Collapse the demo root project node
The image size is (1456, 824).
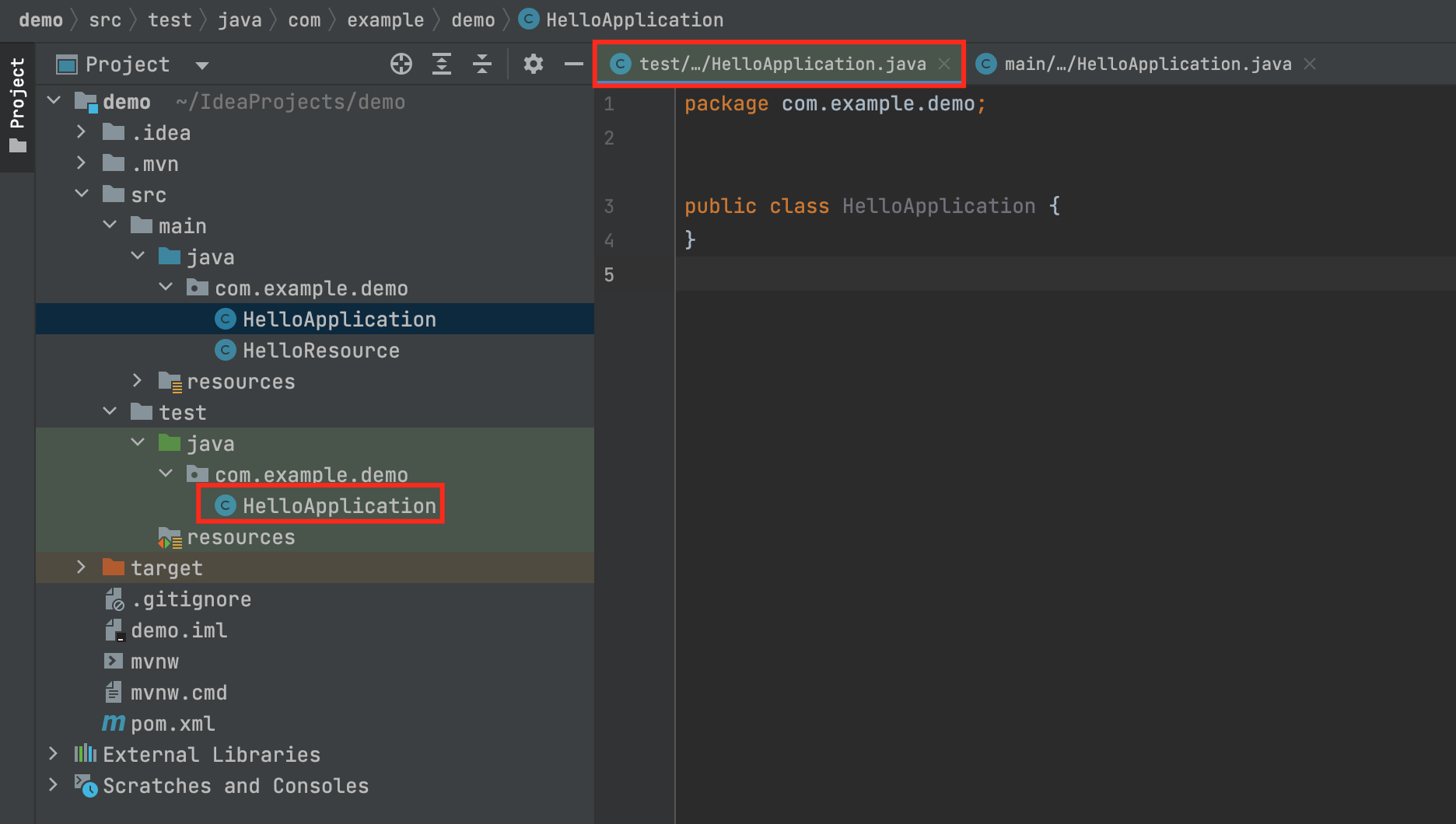click(x=54, y=100)
